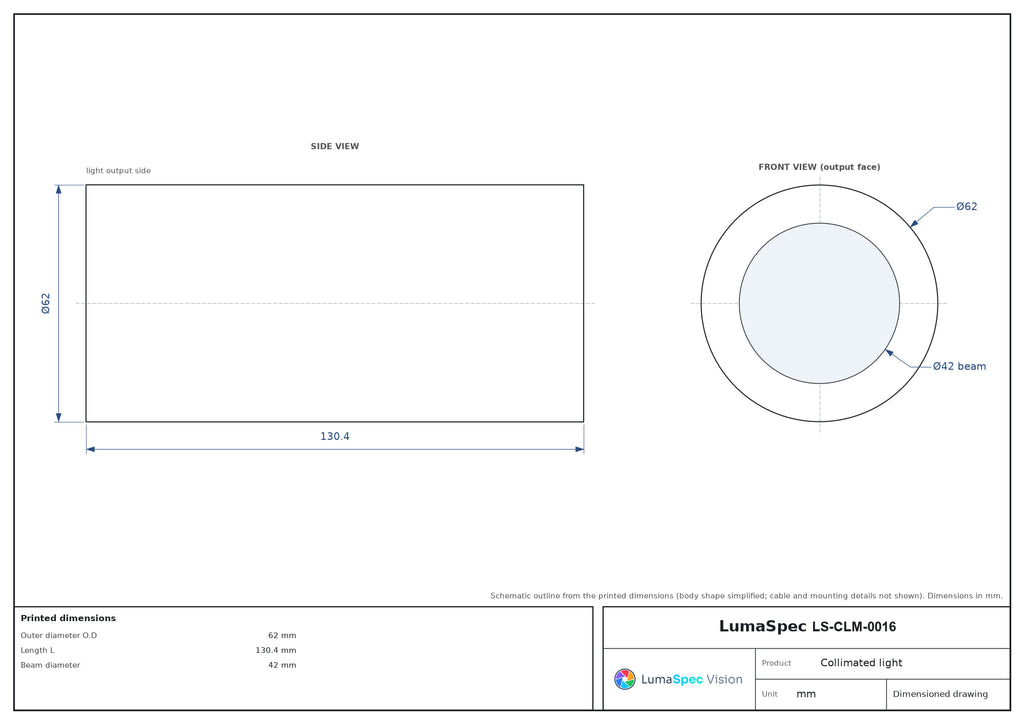Select the 'LumaSpec Vision' brand name text
1024x724 pixels.
coord(692,679)
